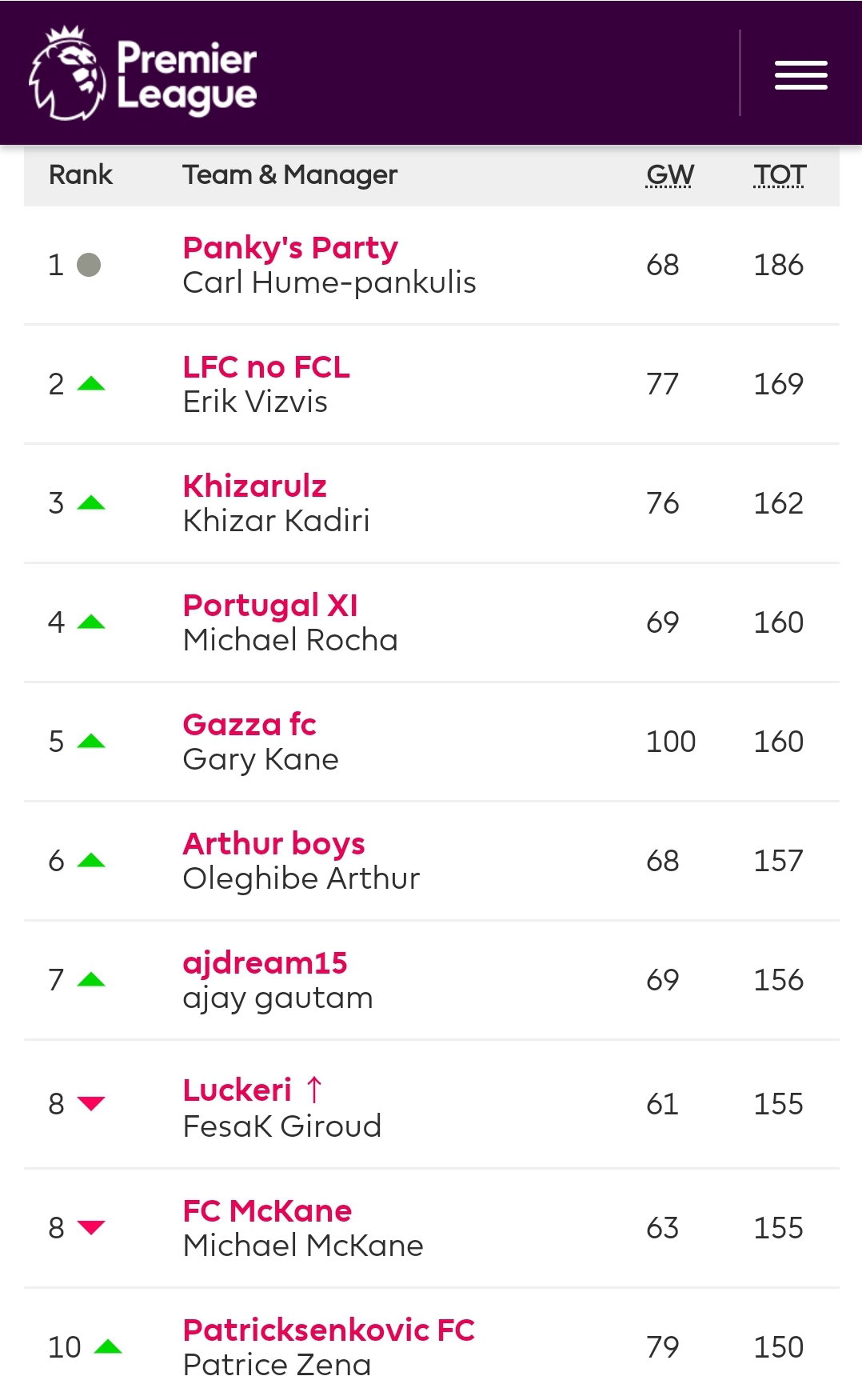The height and width of the screenshot is (1400, 862).
Task: Click the red down arrow by FC McKane's rank
Action: coord(91,1227)
